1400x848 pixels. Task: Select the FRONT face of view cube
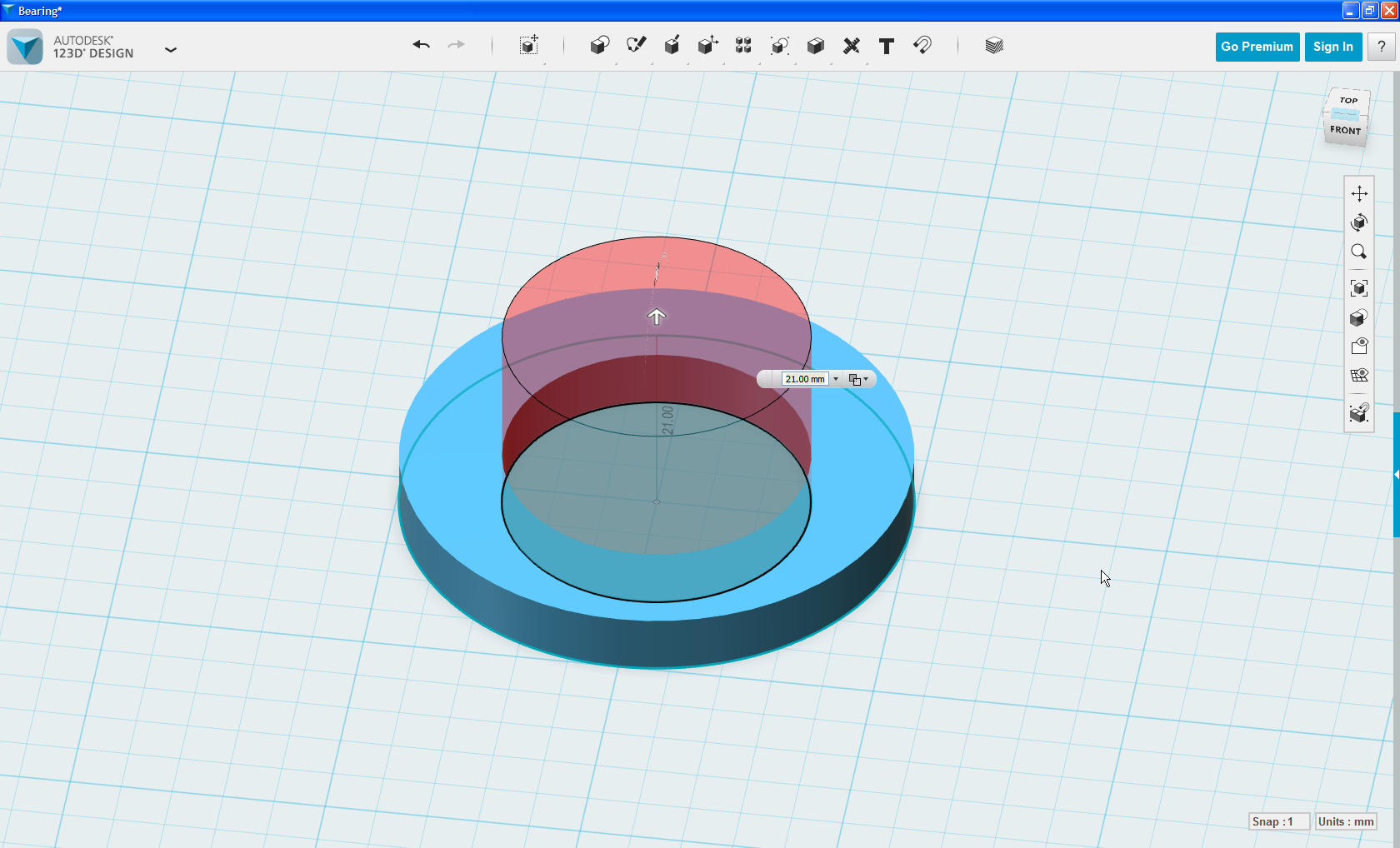[1345, 130]
